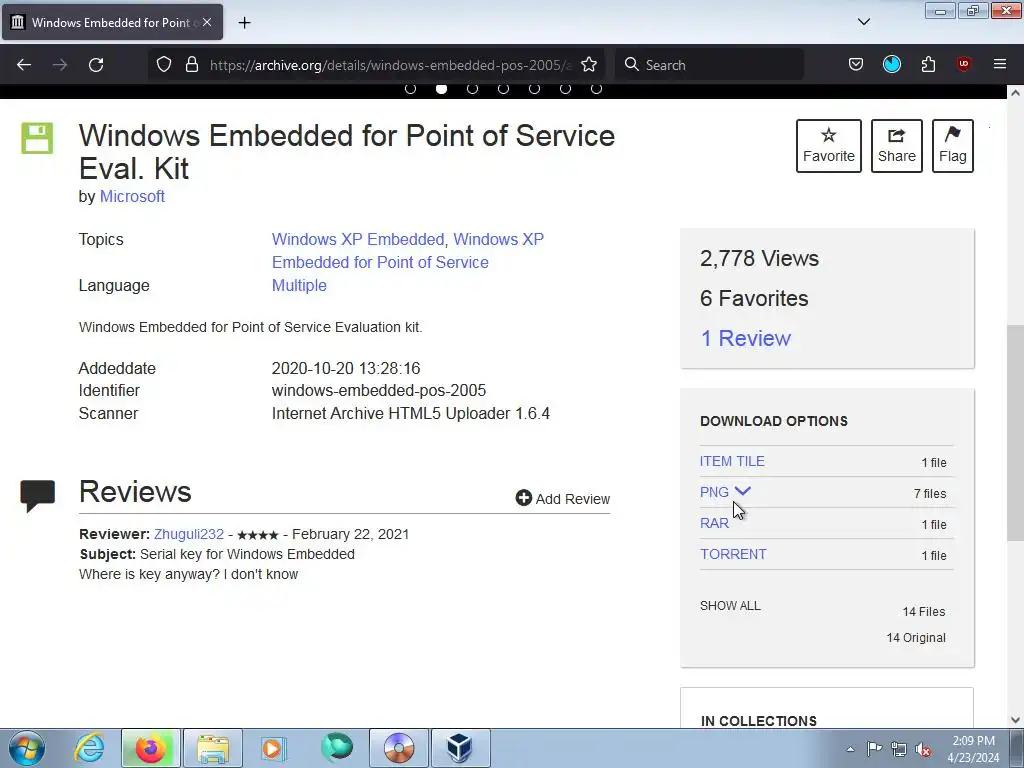The height and width of the screenshot is (768, 1024).
Task: Open the Microsoft creator link
Action: tap(132, 197)
